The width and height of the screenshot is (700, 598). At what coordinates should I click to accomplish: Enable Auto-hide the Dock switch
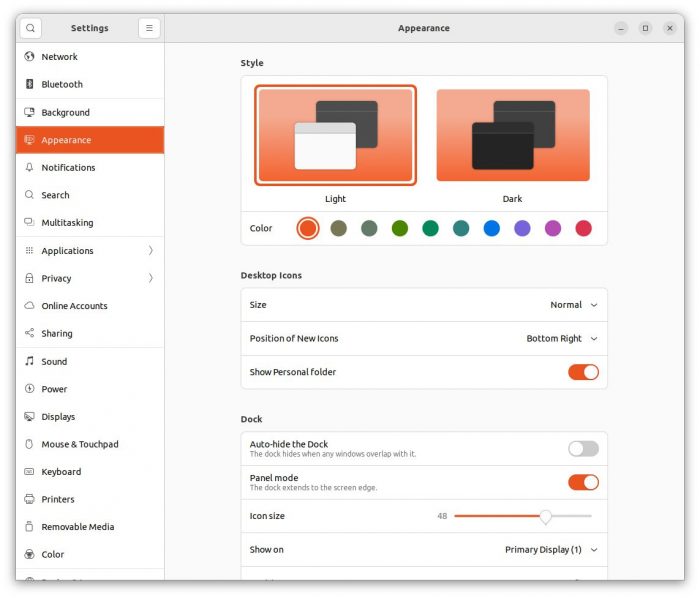tap(583, 449)
